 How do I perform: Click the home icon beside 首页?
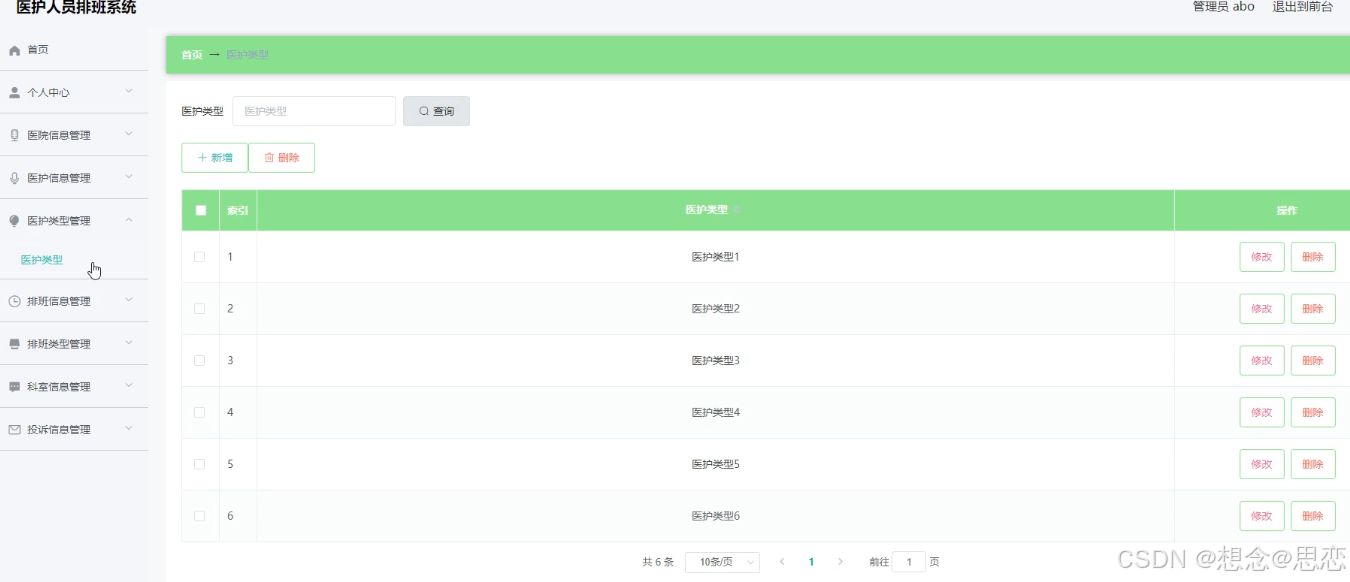[x=15, y=50]
